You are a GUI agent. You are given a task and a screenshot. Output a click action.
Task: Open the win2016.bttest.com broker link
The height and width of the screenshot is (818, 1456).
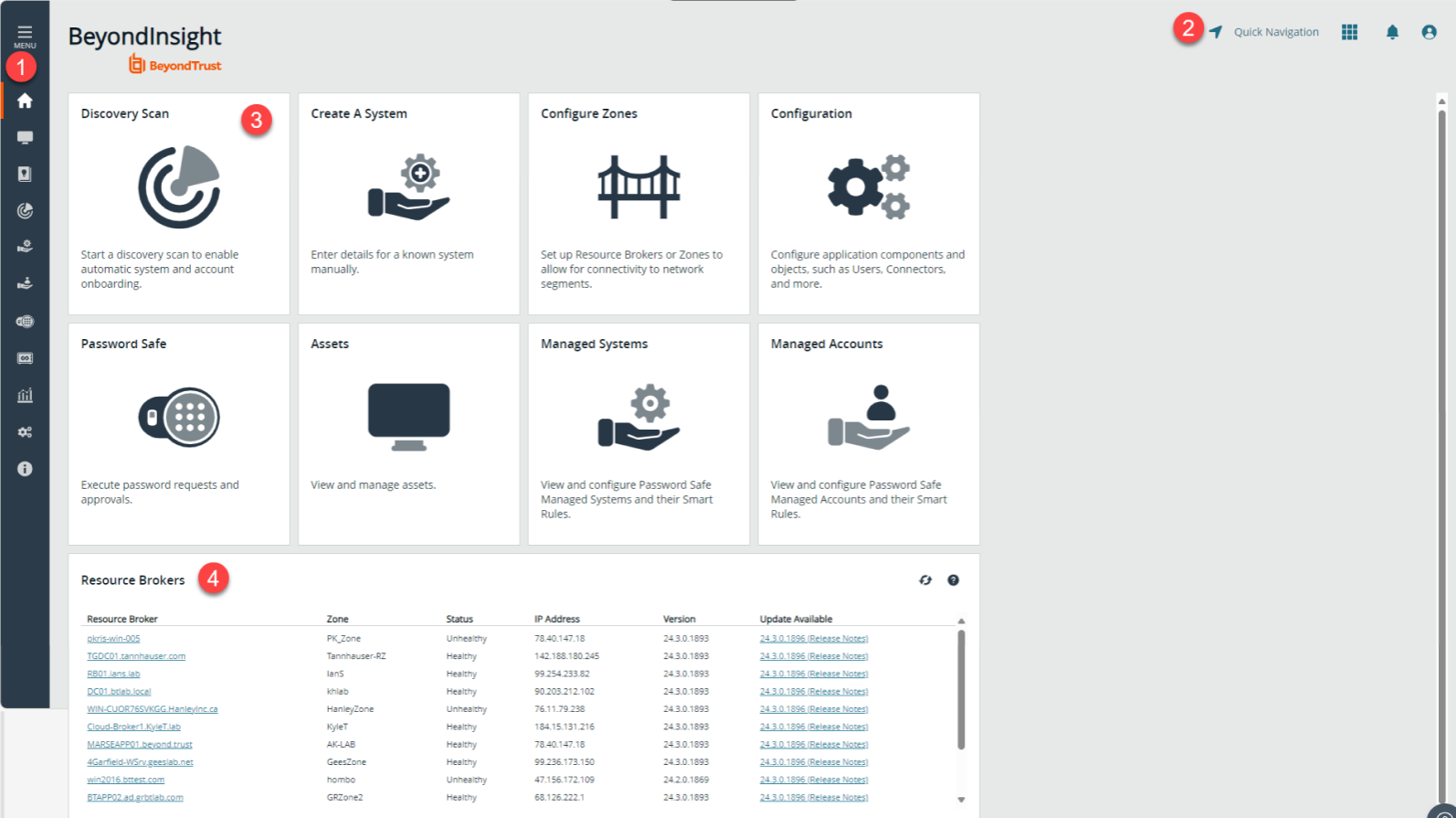[x=126, y=780]
